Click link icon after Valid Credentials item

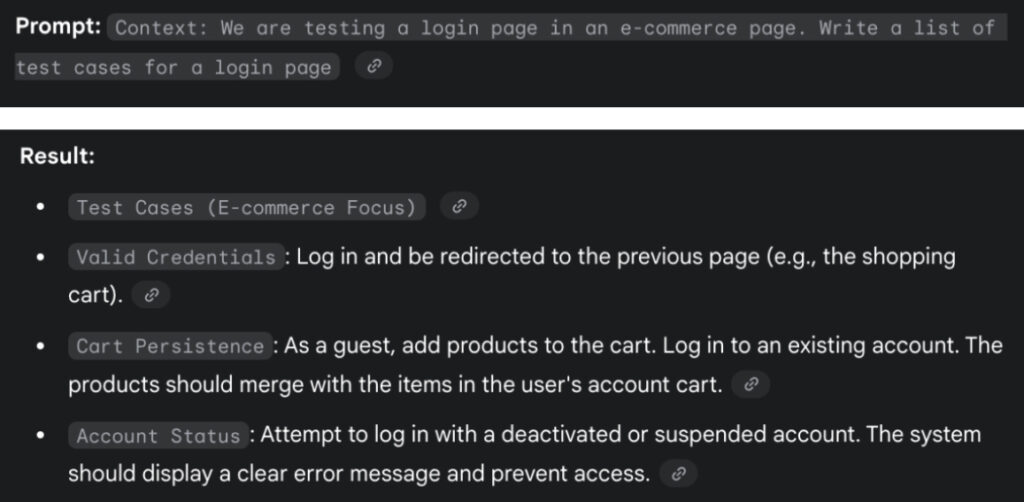(151, 295)
